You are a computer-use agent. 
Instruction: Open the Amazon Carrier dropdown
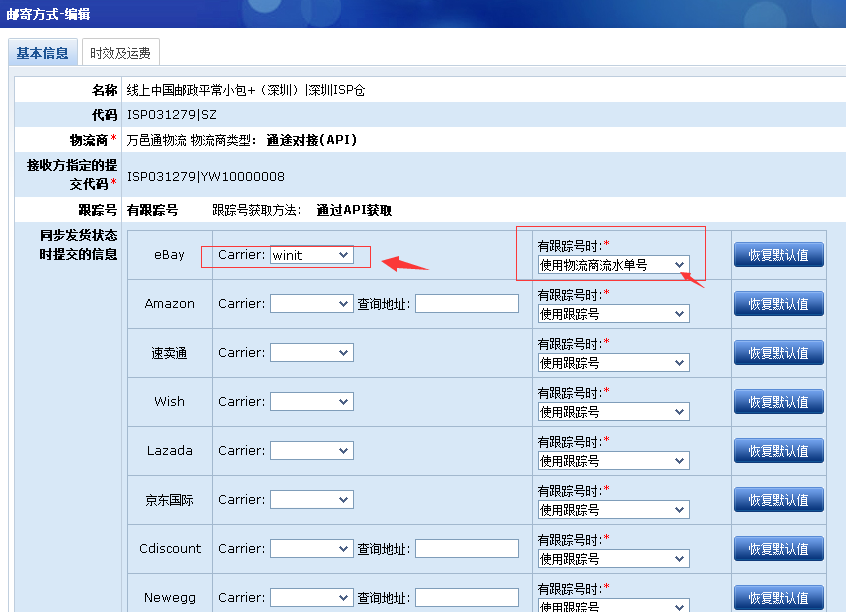click(x=311, y=304)
